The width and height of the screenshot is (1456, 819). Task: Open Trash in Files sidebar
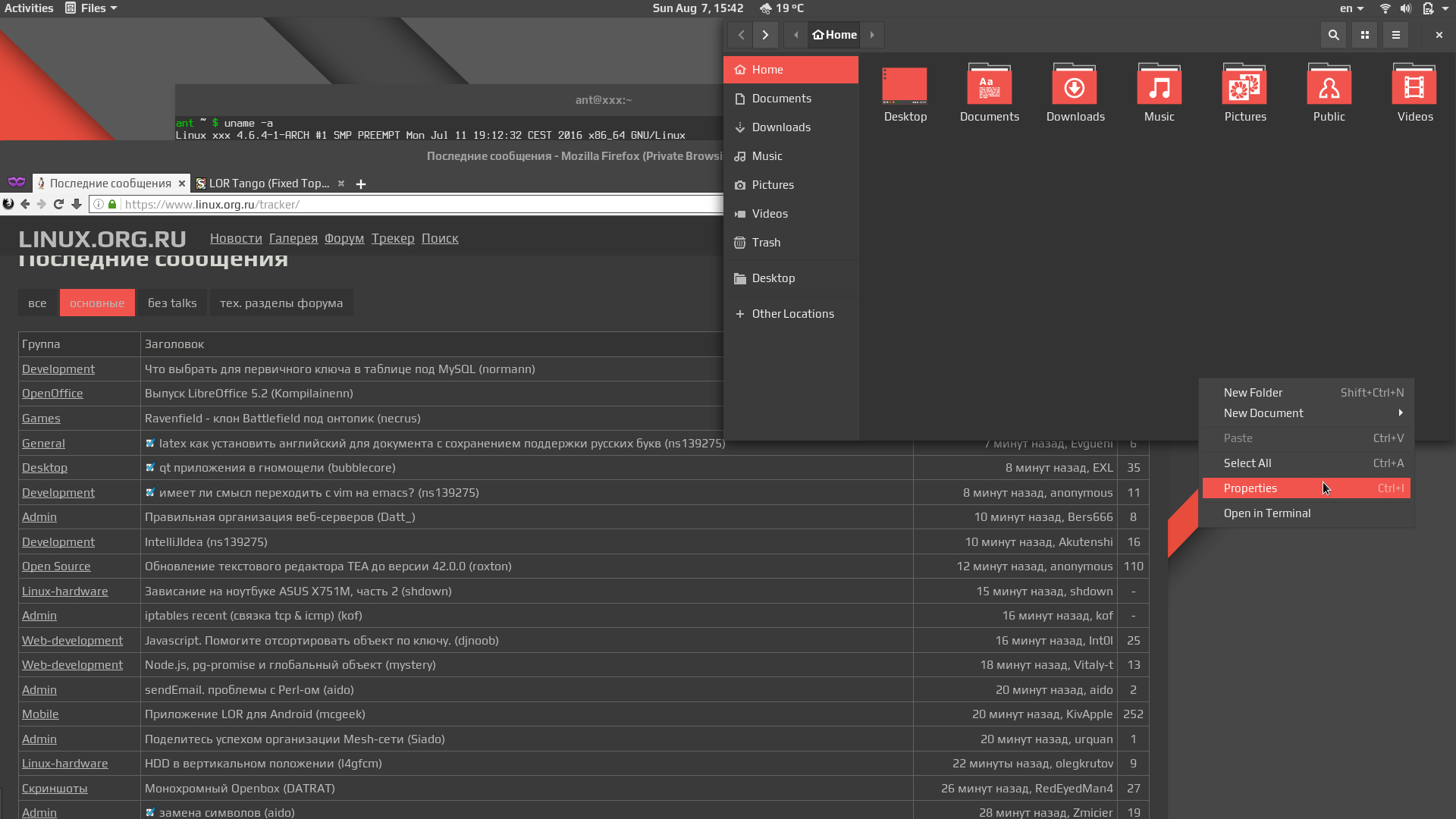point(791,243)
